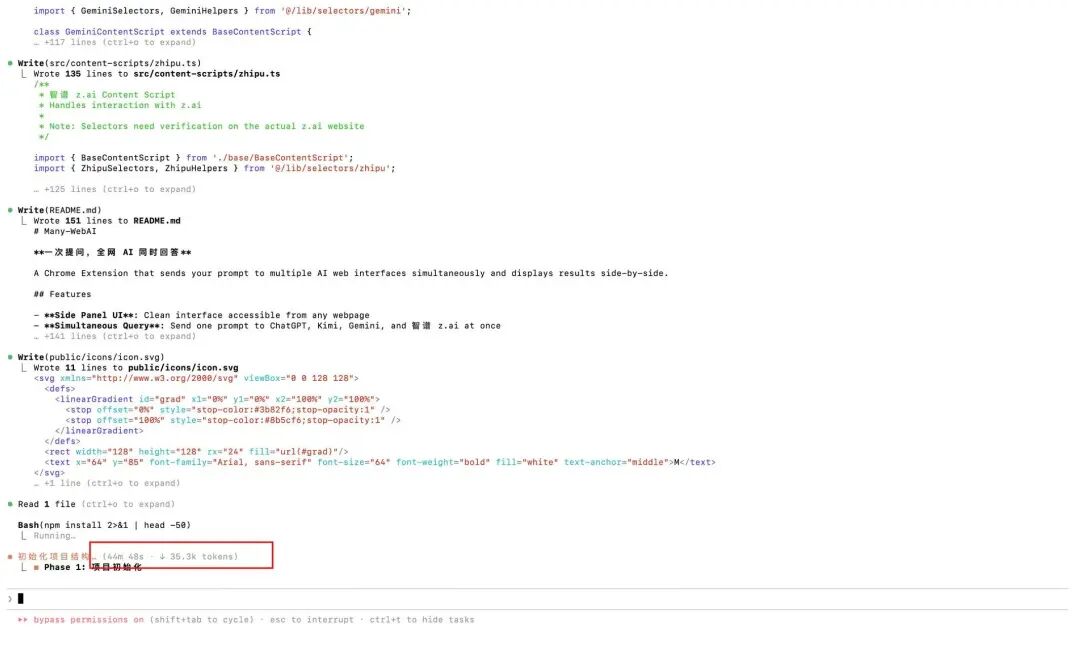
Task: Click the opening '<svg xmlns' line
Action: (x=196, y=378)
